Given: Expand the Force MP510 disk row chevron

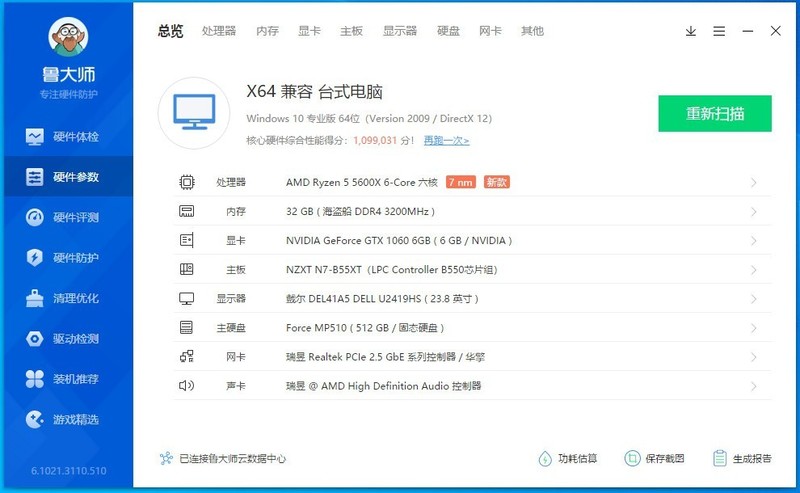Looking at the screenshot, I should (x=754, y=328).
